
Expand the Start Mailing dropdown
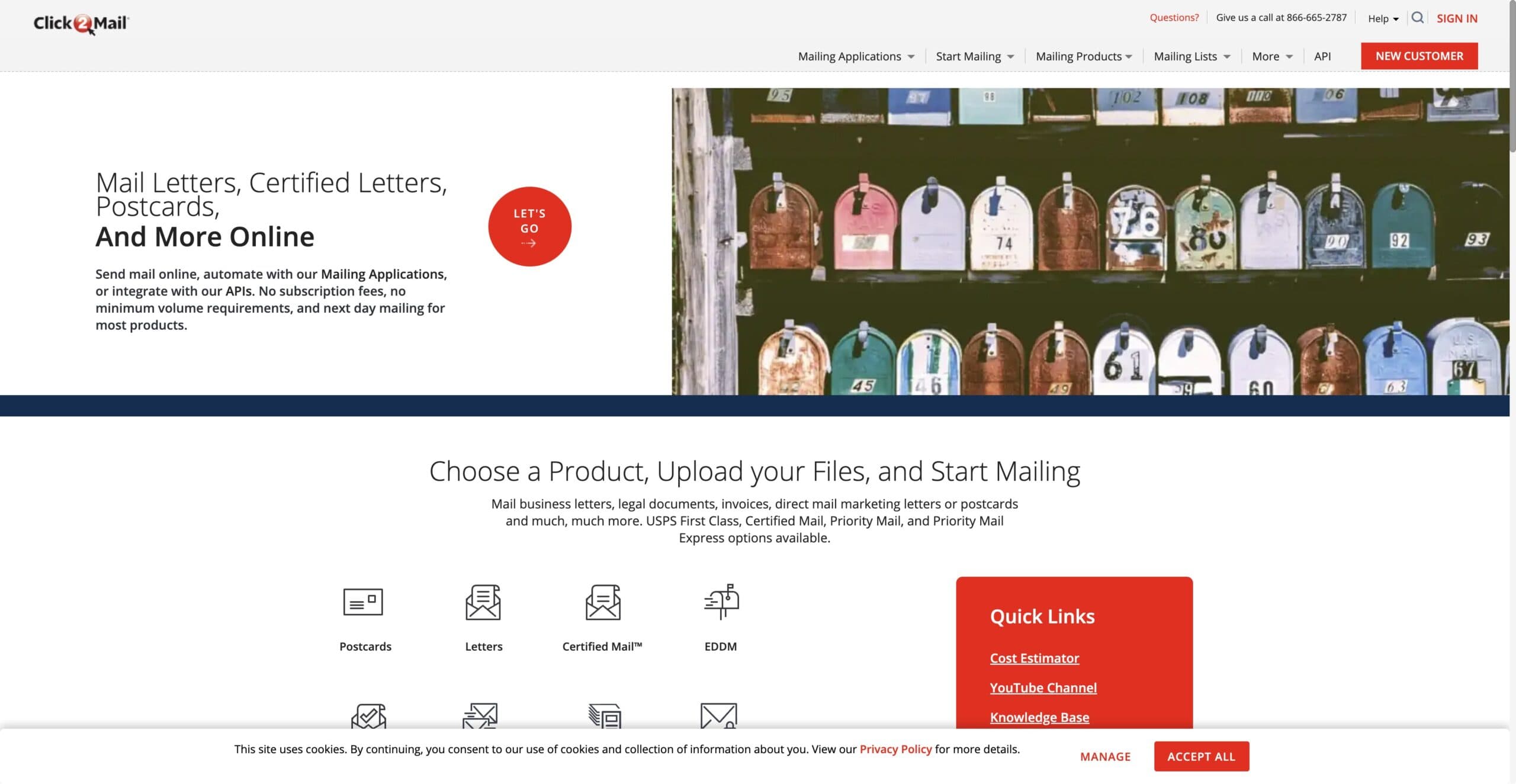(x=975, y=56)
